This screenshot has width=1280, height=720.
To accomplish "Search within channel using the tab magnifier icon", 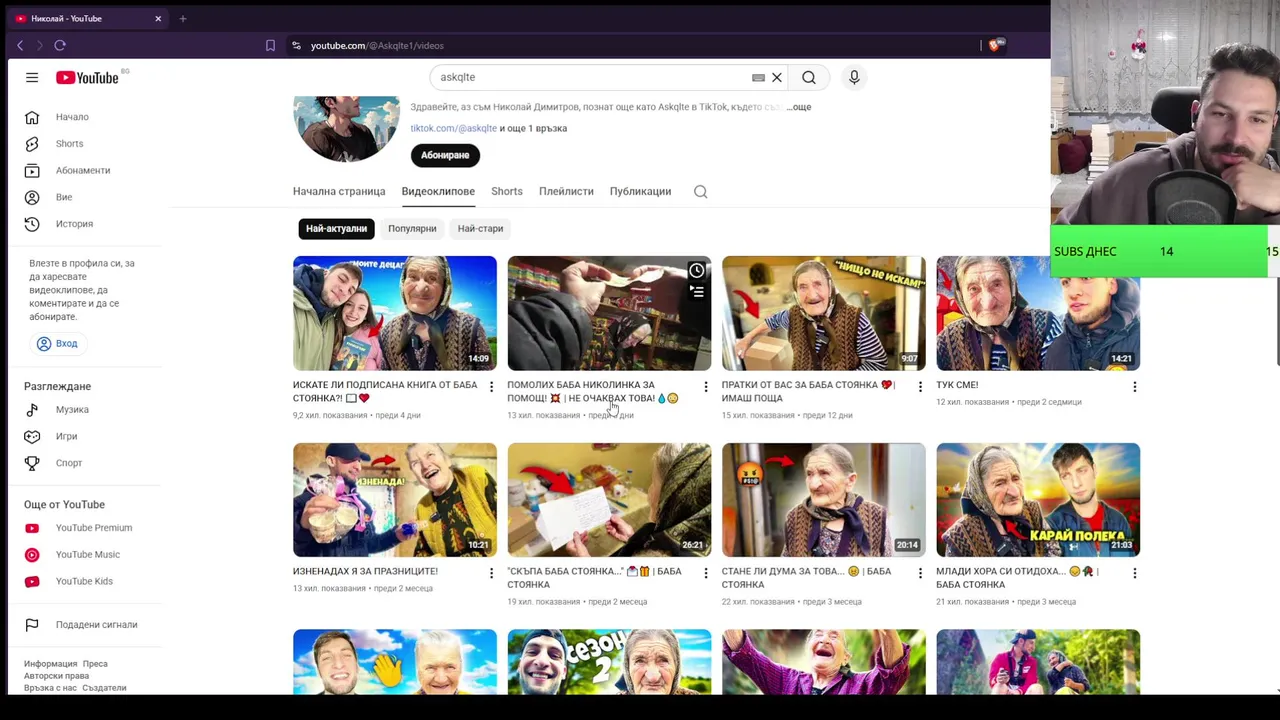I will [701, 192].
